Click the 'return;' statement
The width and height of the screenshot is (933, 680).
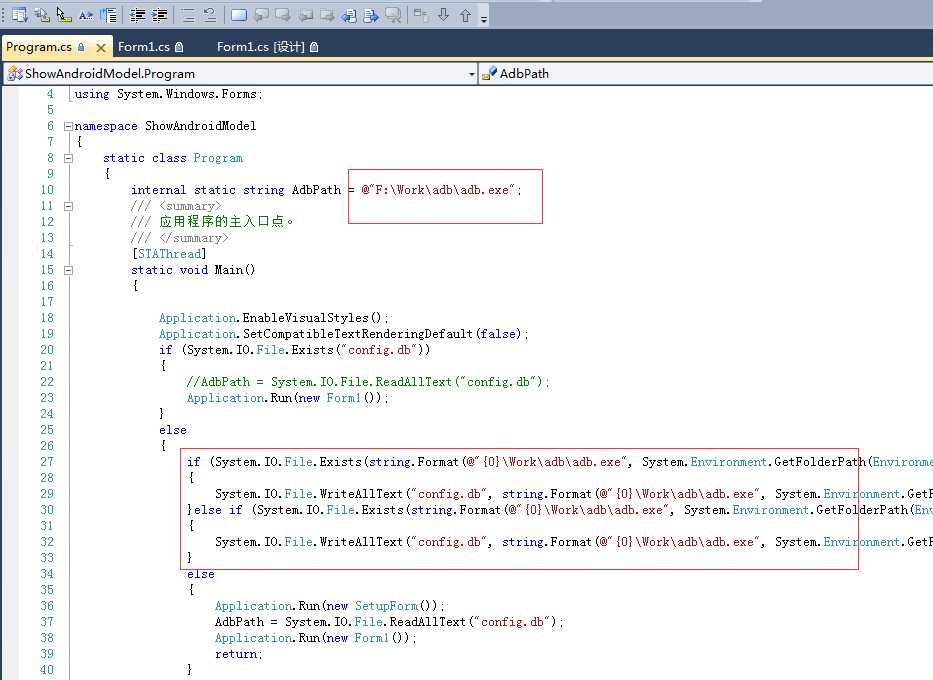click(x=239, y=654)
